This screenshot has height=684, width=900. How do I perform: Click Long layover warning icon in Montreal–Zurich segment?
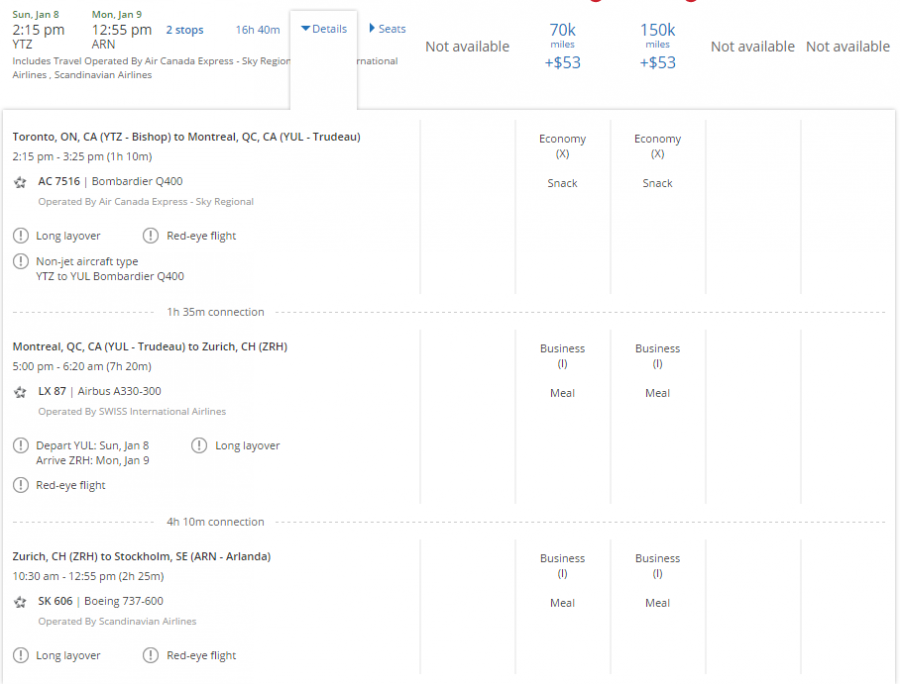tap(199, 446)
